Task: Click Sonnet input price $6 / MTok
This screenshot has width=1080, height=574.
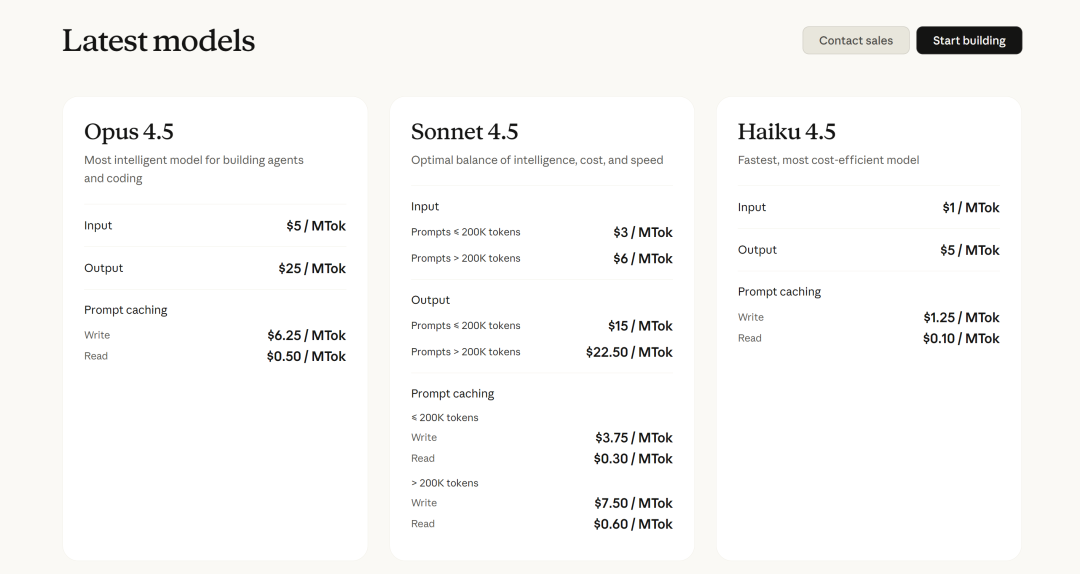Action: (x=643, y=258)
